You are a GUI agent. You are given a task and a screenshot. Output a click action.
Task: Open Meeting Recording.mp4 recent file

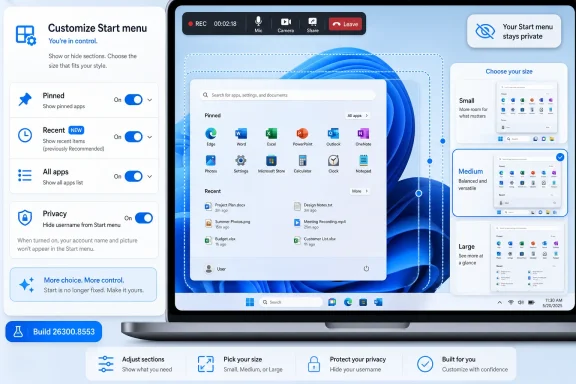click(320, 224)
